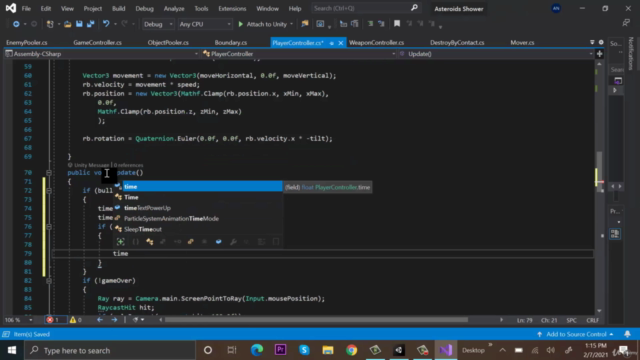
Task: Click the green Start play arrow
Action: coord(240,24)
